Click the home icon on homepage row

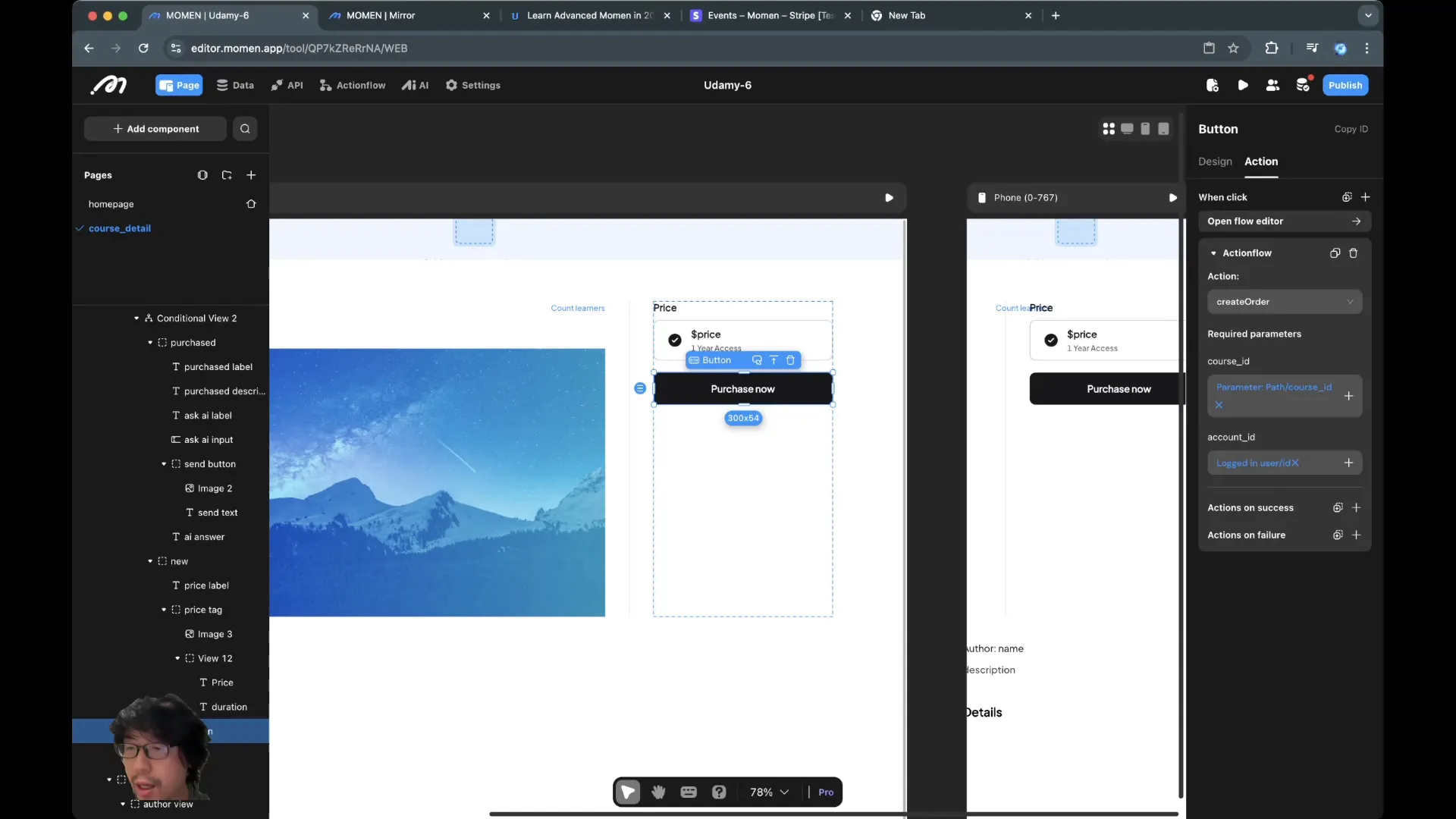coord(251,204)
